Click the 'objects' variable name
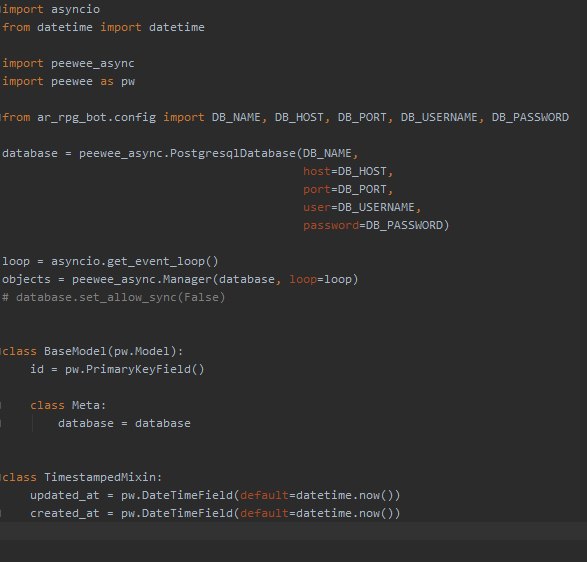The image size is (587, 562). (x=26, y=279)
